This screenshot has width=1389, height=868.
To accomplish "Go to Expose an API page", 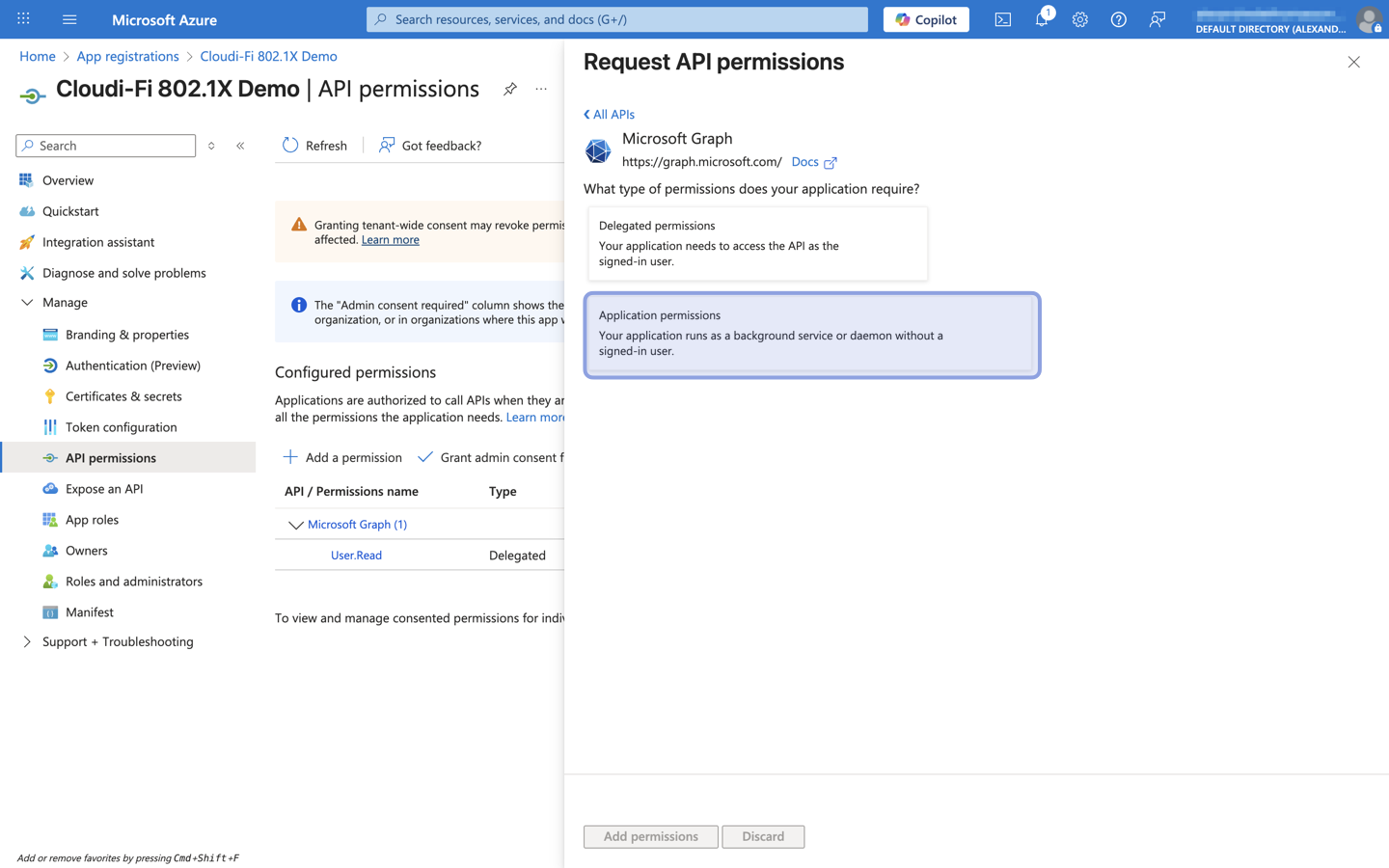I will click(104, 489).
